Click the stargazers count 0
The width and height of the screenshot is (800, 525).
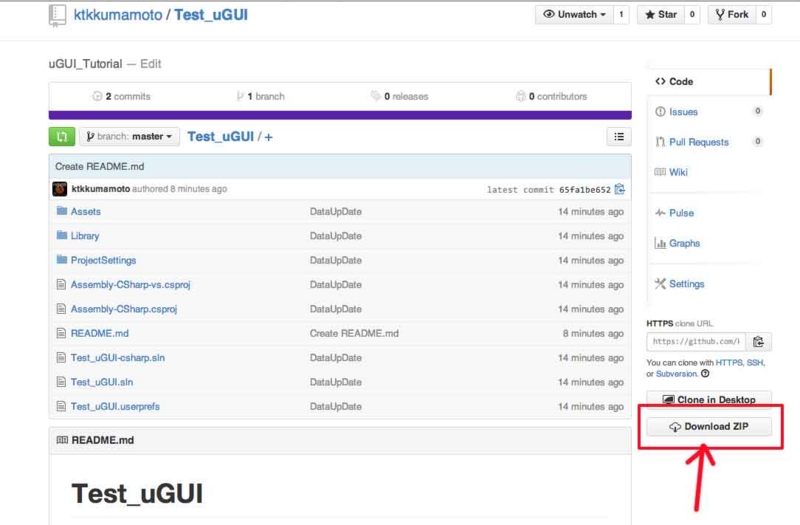(x=692, y=14)
